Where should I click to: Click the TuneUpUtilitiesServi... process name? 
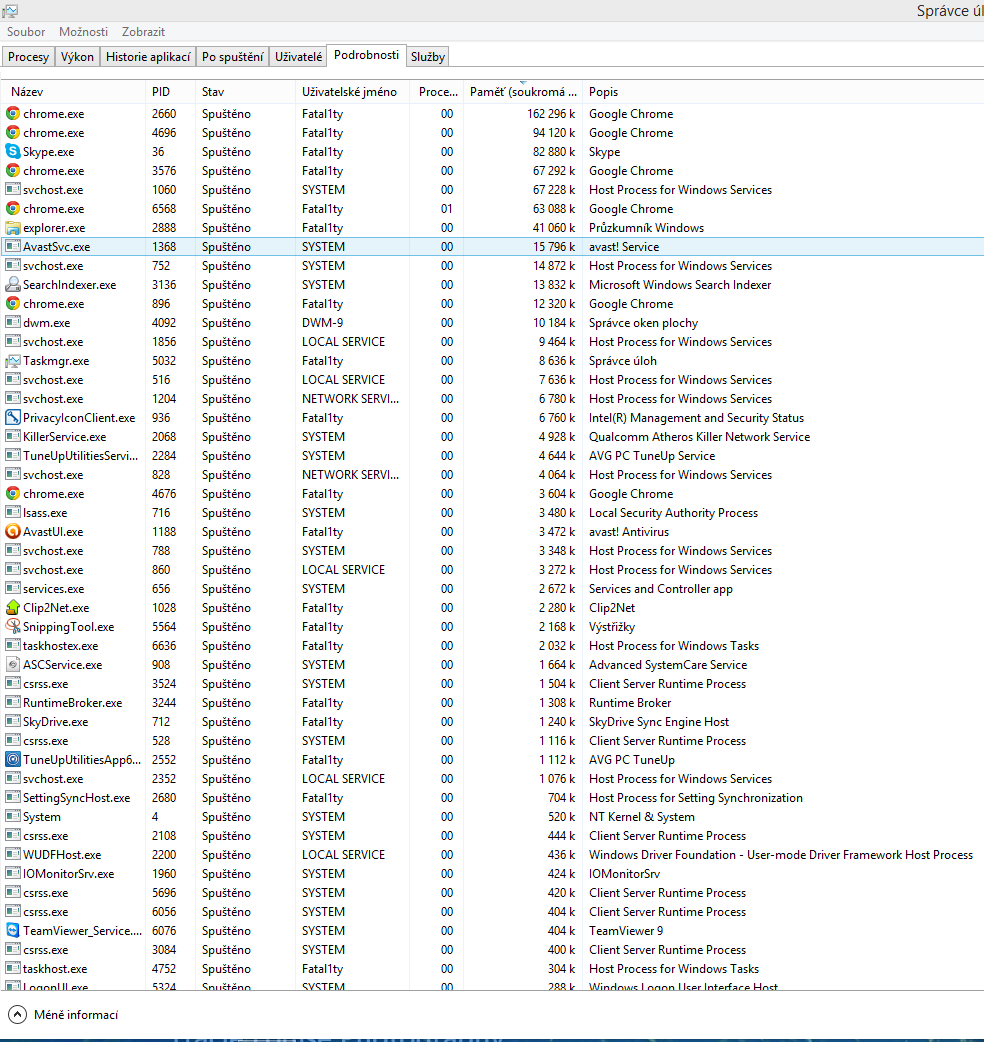click(80, 456)
